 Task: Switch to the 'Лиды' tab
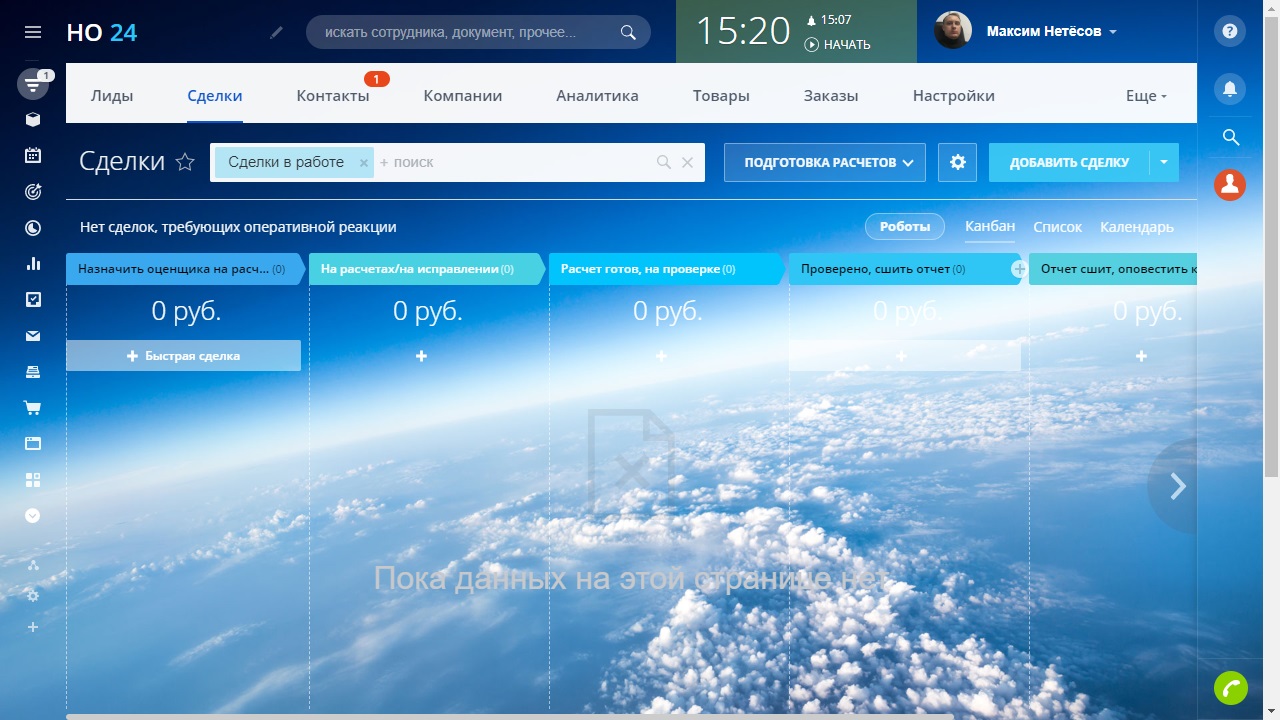click(112, 96)
